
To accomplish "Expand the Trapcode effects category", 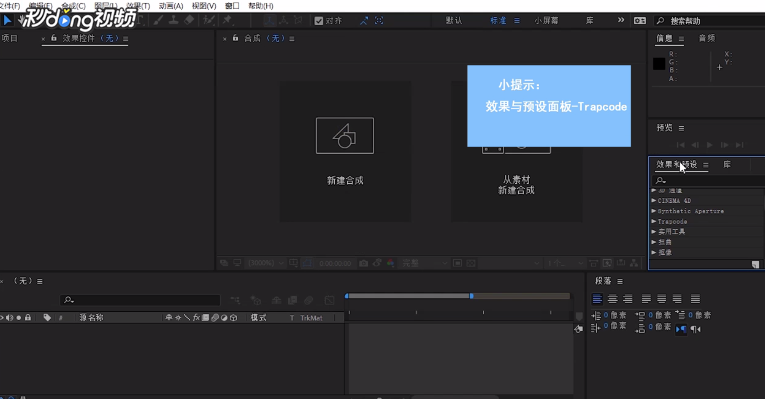I will point(654,221).
